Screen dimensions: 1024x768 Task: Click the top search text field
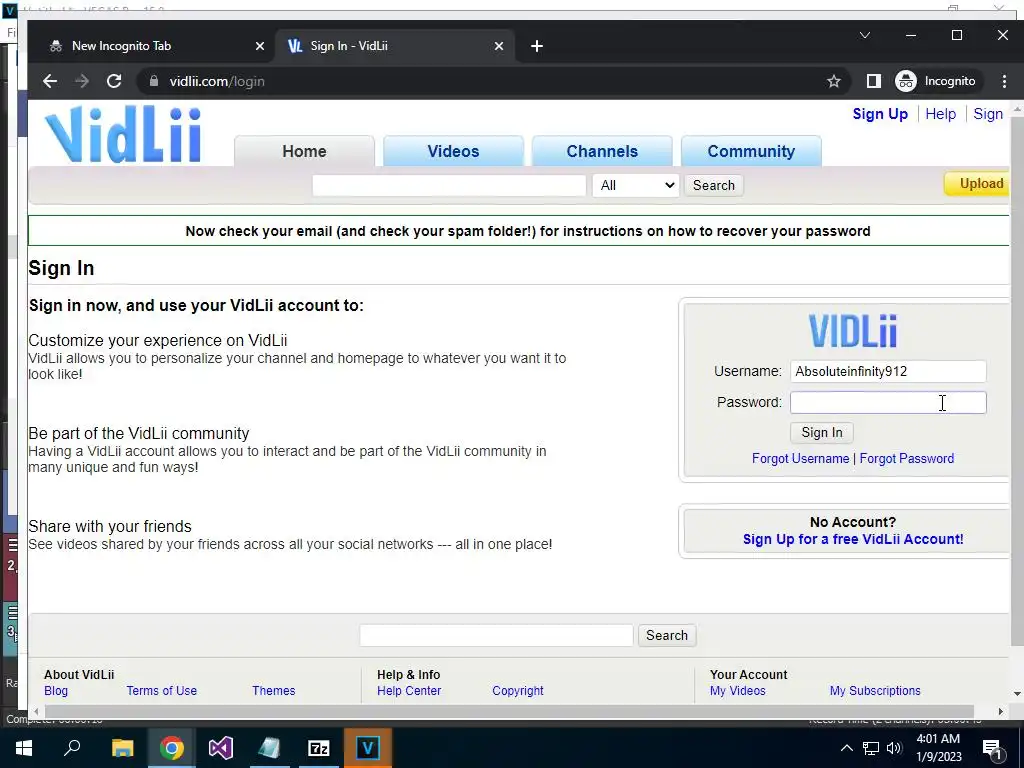pyautogui.click(x=449, y=185)
